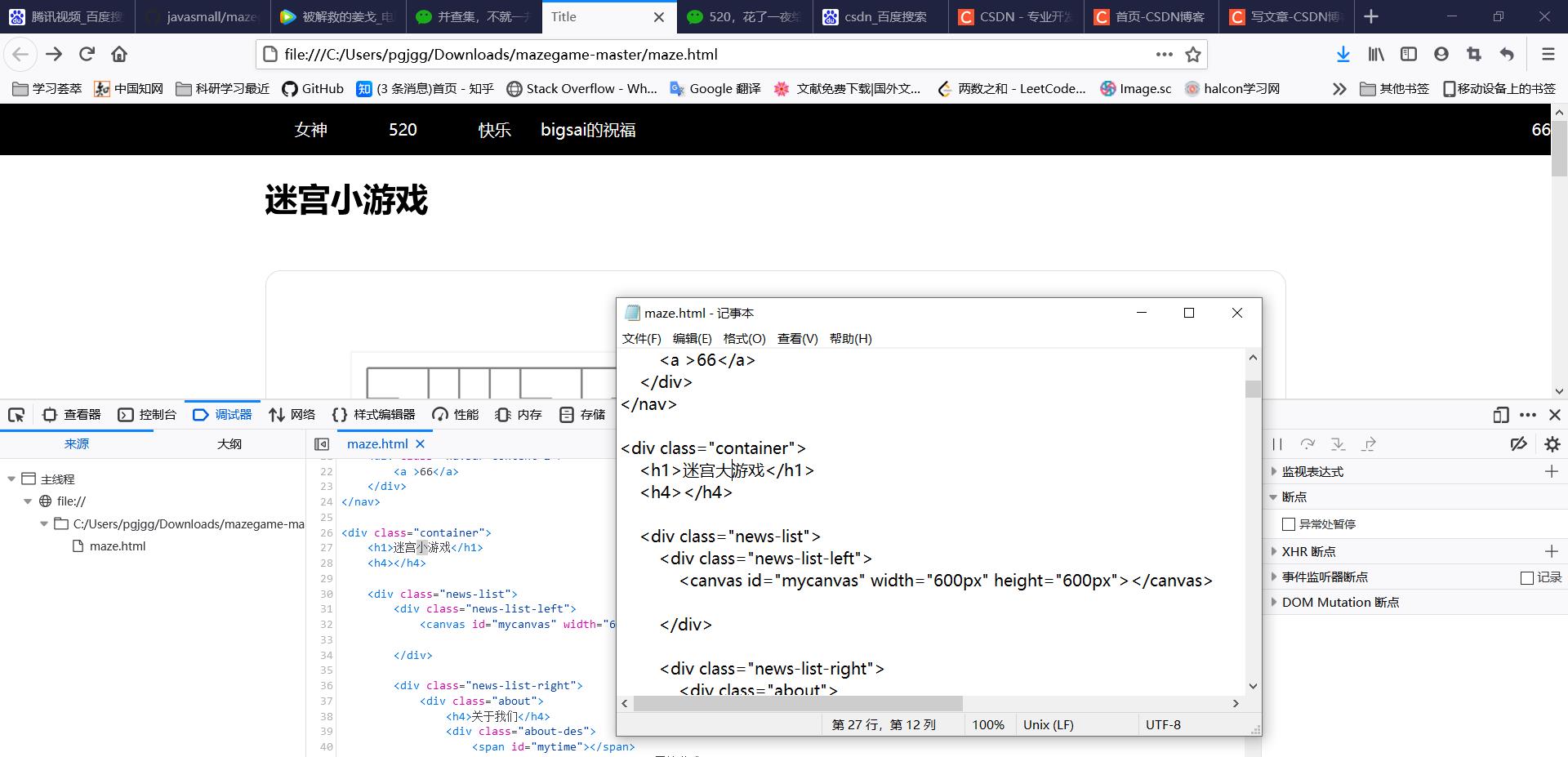Open page actions three-dot menu in address bar
The height and width of the screenshot is (757, 1568).
pyautogui.click(x=1165, y=55)
